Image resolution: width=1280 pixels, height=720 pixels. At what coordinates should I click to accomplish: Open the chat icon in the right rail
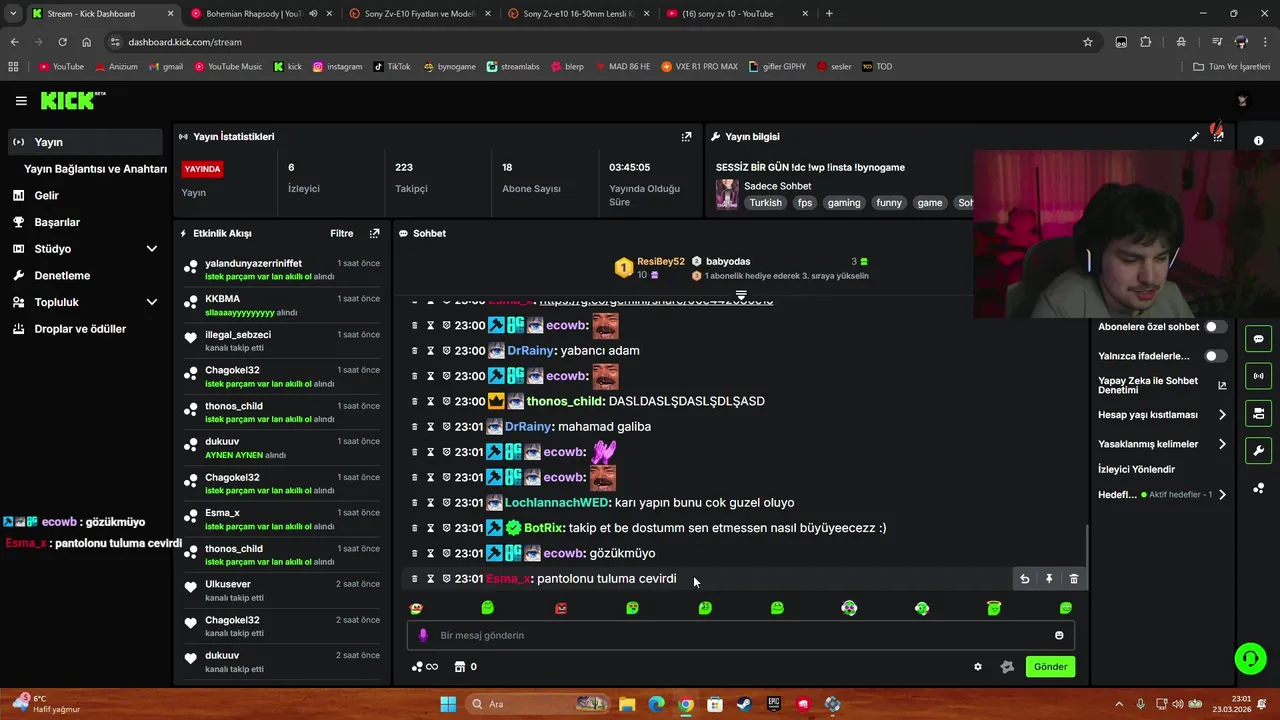click(1258, 339)
